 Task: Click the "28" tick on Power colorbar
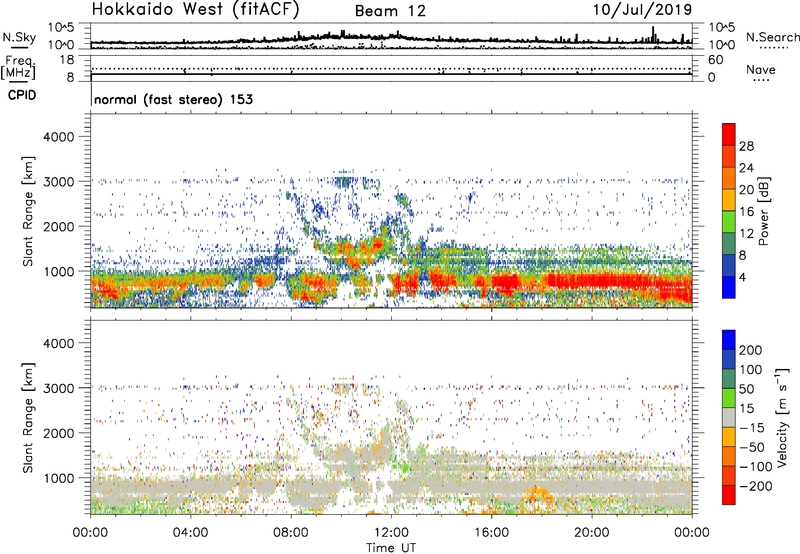coord(746,146)
